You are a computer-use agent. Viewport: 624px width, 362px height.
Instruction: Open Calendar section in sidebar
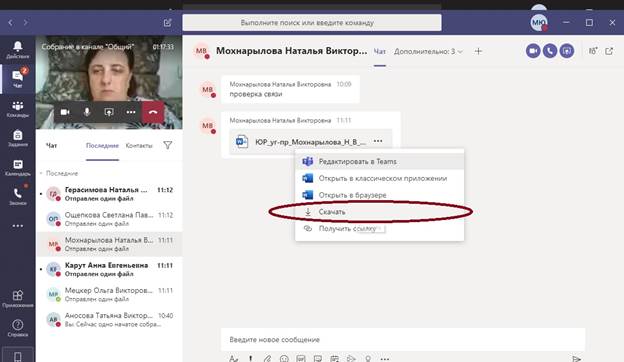(18, 167)
